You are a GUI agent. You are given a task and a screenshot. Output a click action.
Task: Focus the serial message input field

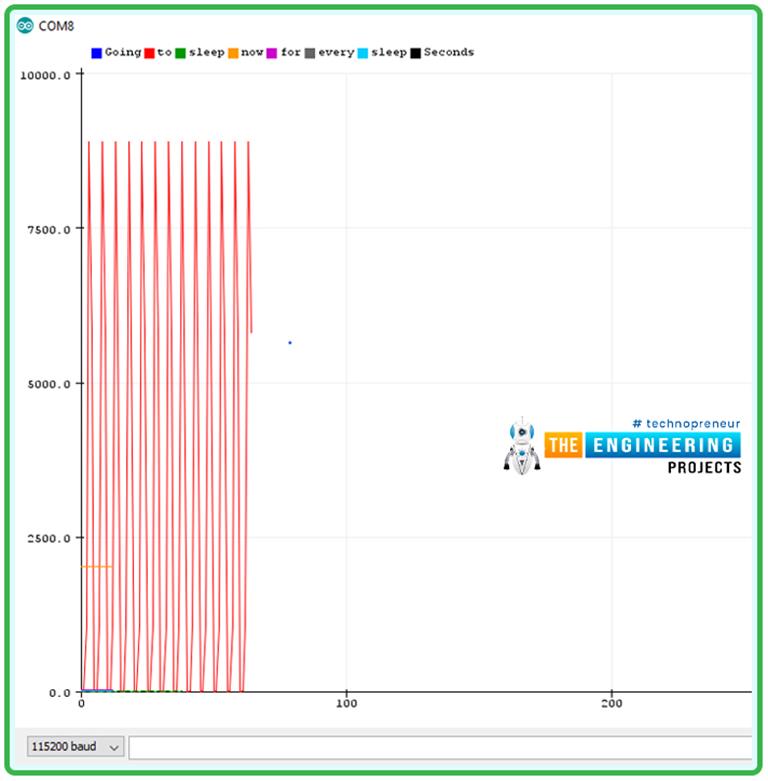click(x=440, y=747)
